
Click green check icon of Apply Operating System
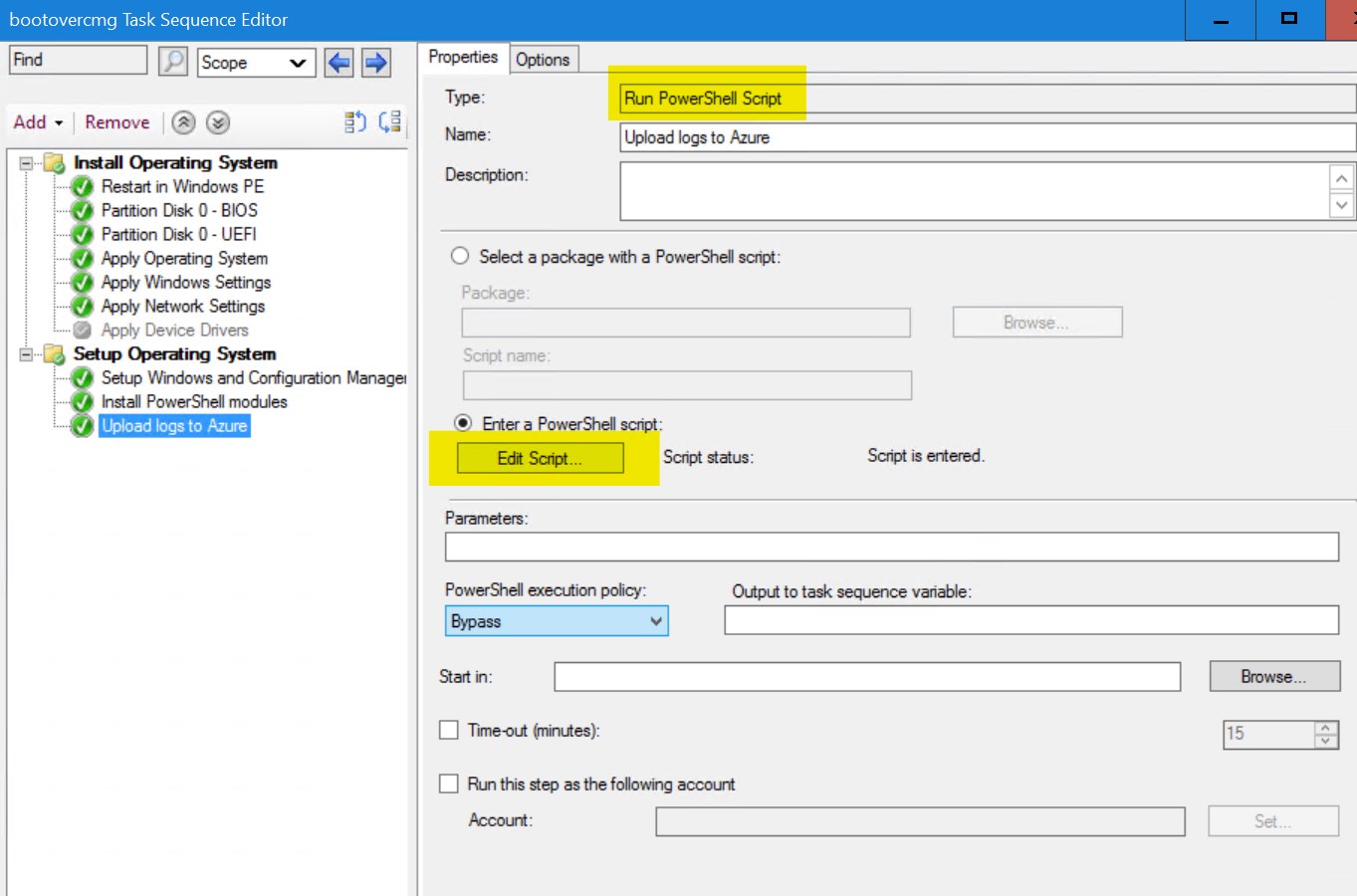pos(83,258)
